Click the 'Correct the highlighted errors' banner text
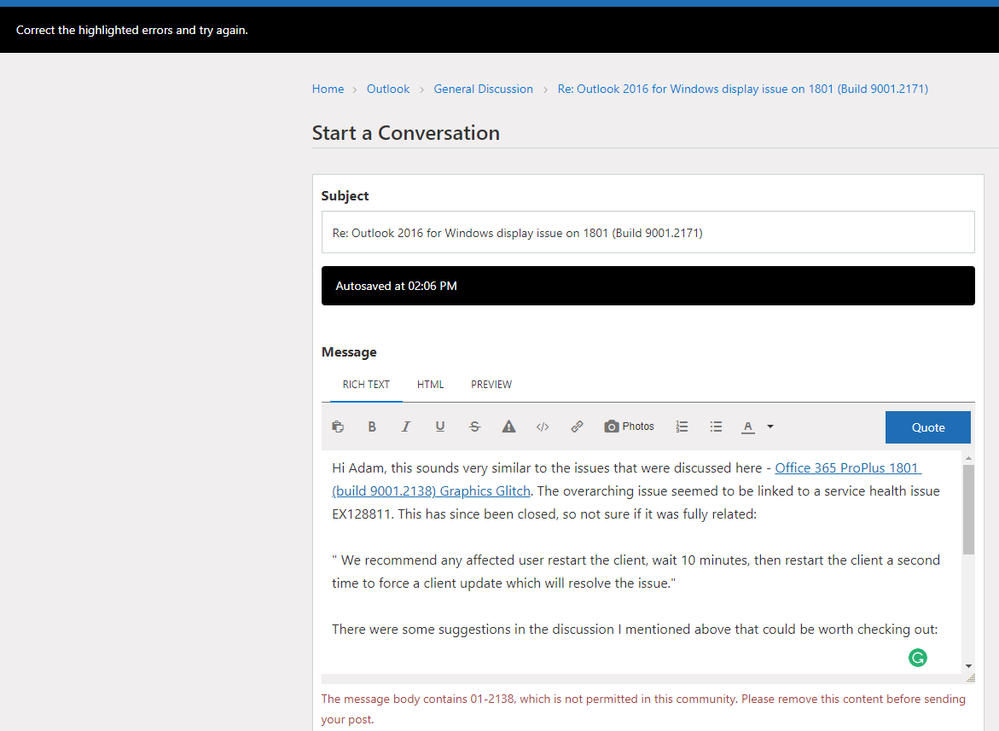 (132, 30)
